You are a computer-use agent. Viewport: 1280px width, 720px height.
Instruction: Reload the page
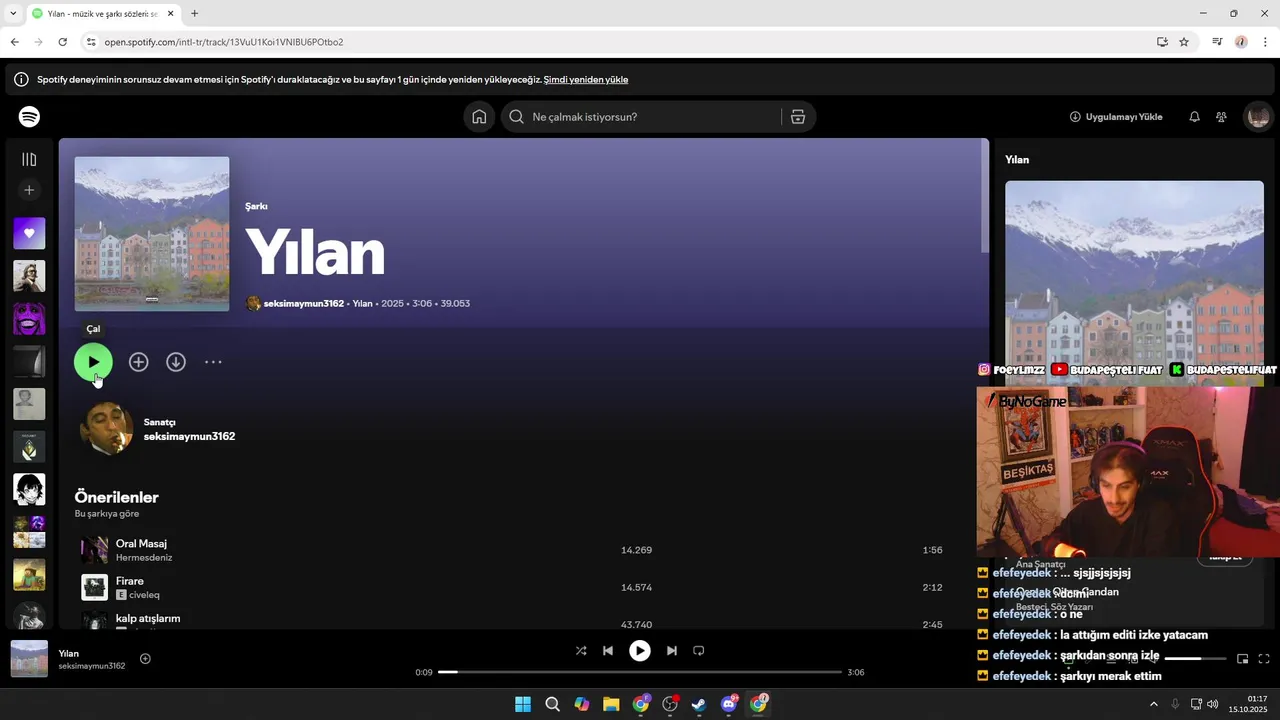coord(62,42)
